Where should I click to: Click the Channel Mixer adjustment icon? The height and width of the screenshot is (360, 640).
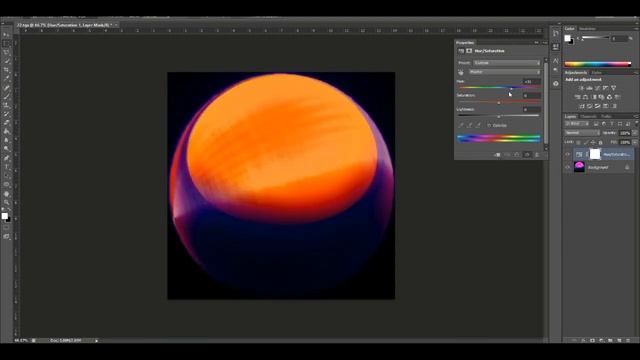click(609, 97)
